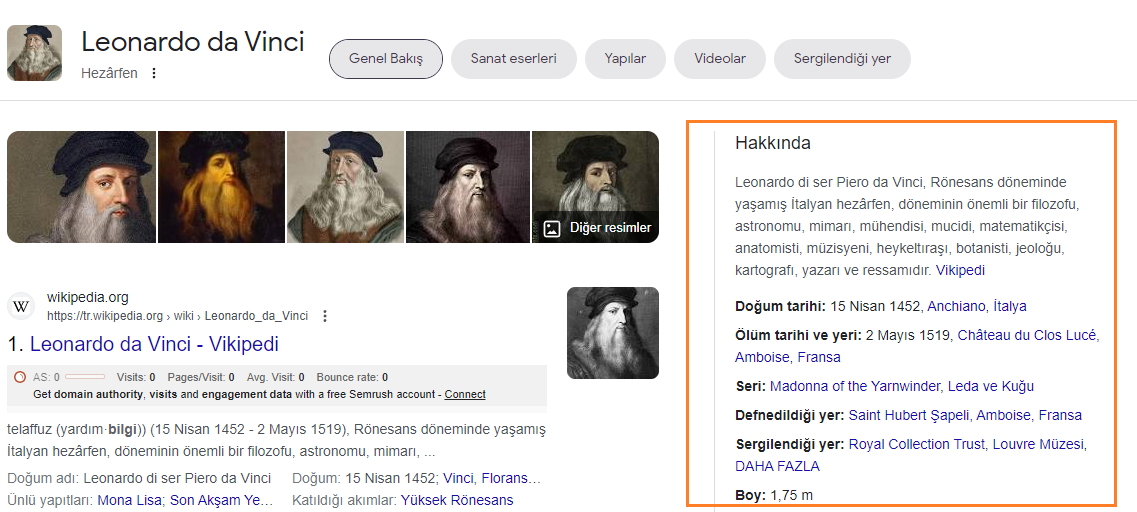Click the Anchiano, İtalya birthplace link
This screenshot has height=512, width=1137.
977,306
